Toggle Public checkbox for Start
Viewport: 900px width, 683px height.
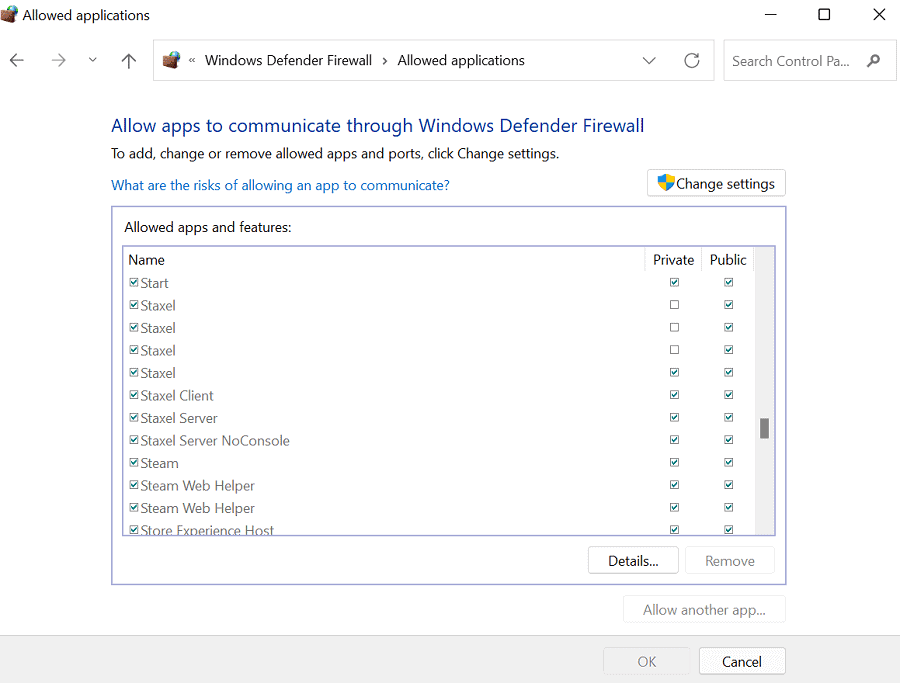(x=728, y=282)
